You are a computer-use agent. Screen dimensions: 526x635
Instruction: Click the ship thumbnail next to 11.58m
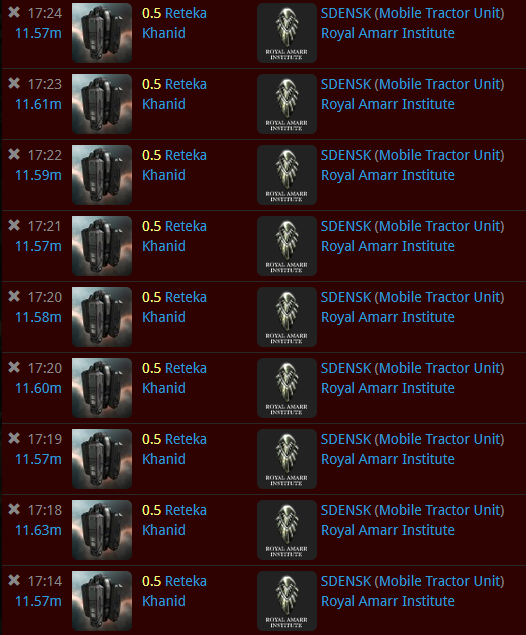tap(102, 317)
